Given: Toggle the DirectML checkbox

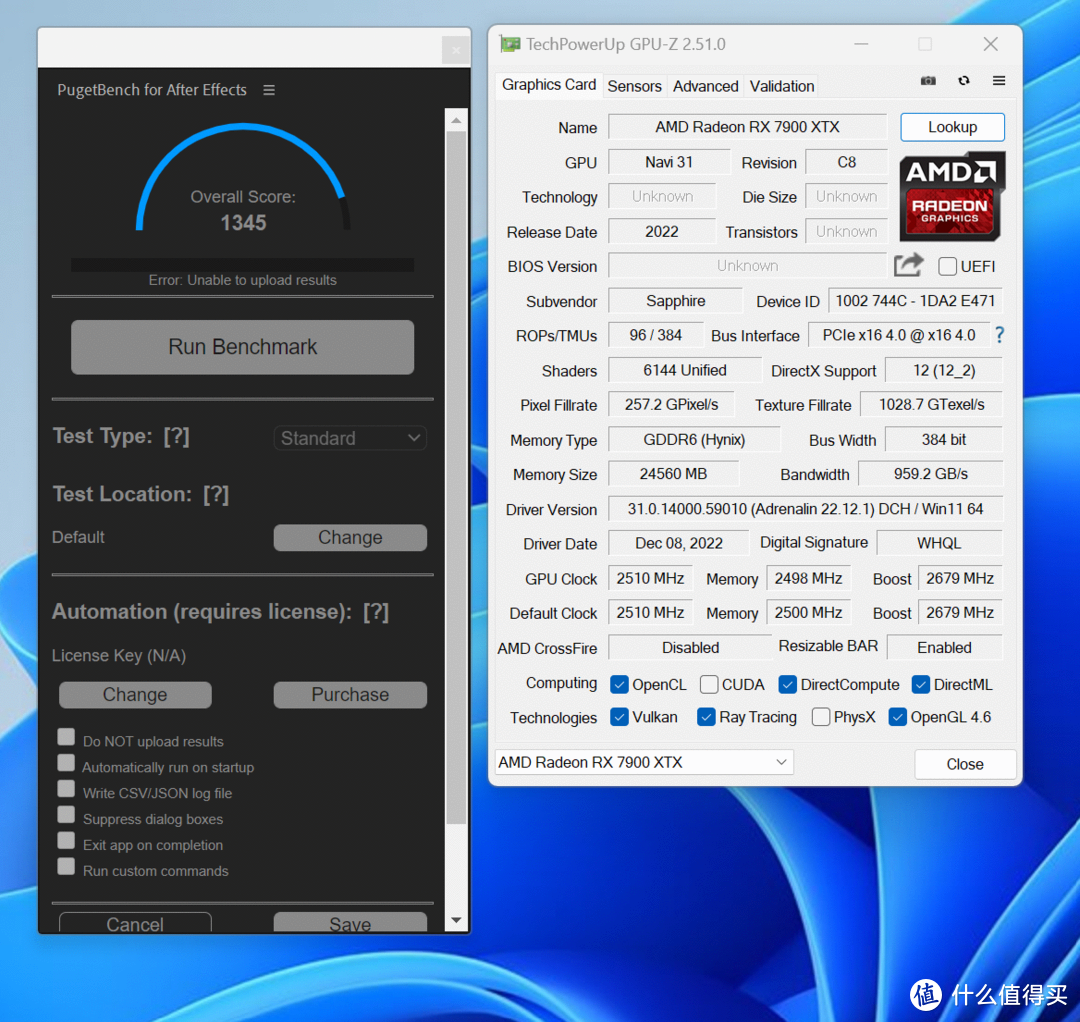Looking at the screenshot, I should point(920,685).
